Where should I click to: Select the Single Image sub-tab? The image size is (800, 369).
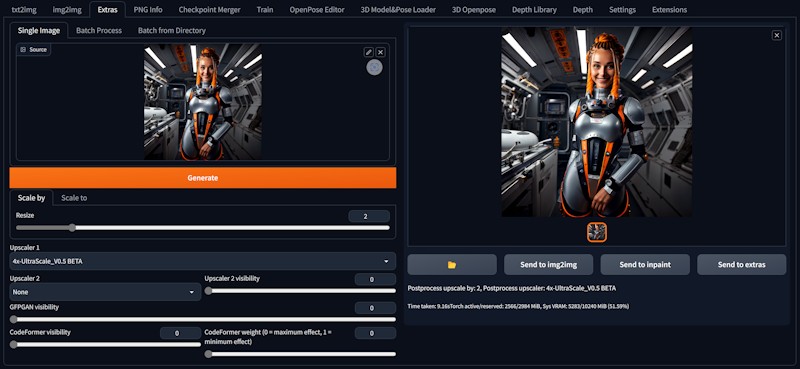tap(39, 30)
